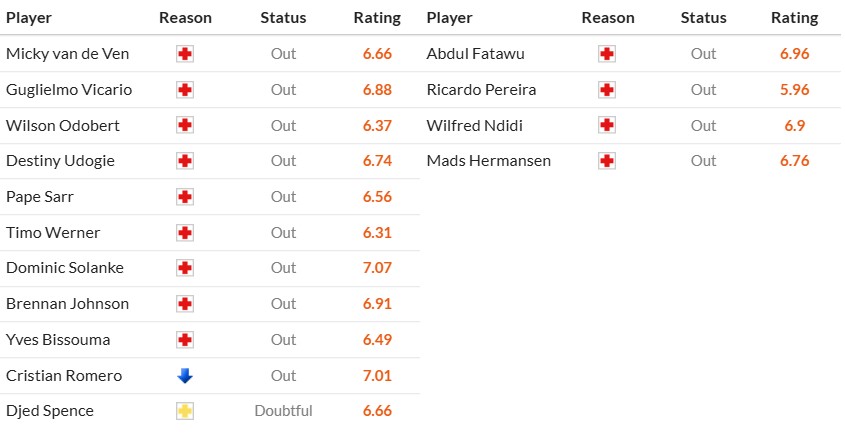Click the injury icon next to Abdul Fatawu
Viewport: 845px width, 435px height.
tap(607, 54)
